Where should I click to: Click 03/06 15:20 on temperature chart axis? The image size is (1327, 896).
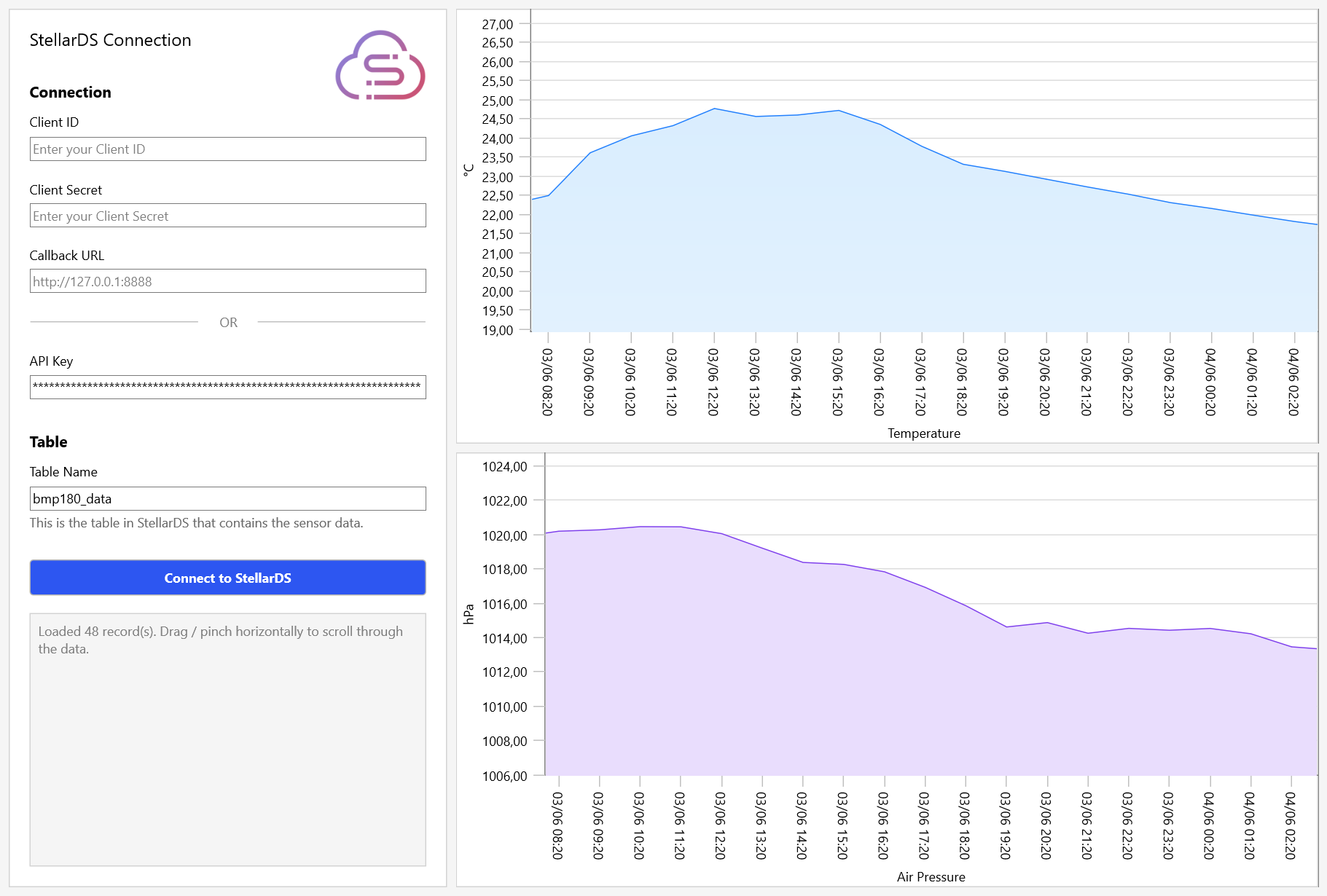pyautogui.click(x=838, y=382)
